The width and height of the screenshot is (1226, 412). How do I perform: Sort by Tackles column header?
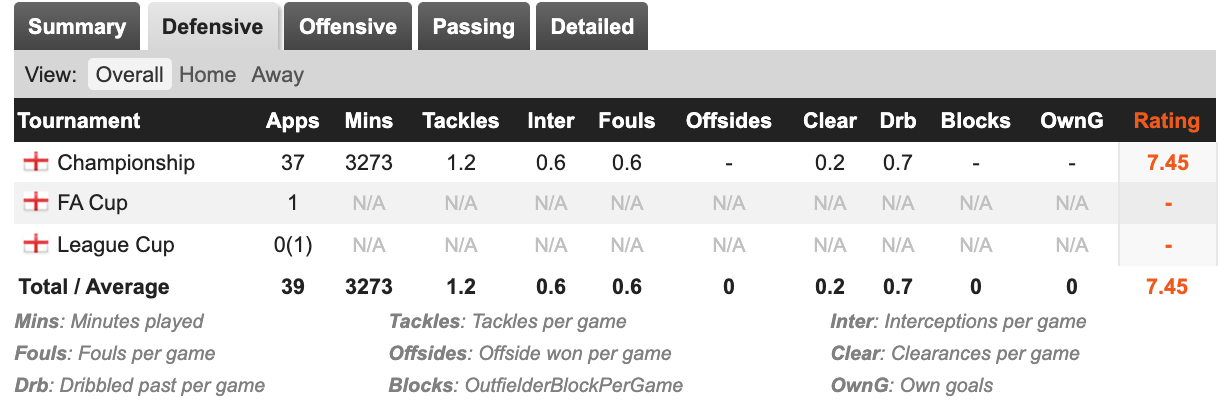point(460,121)
